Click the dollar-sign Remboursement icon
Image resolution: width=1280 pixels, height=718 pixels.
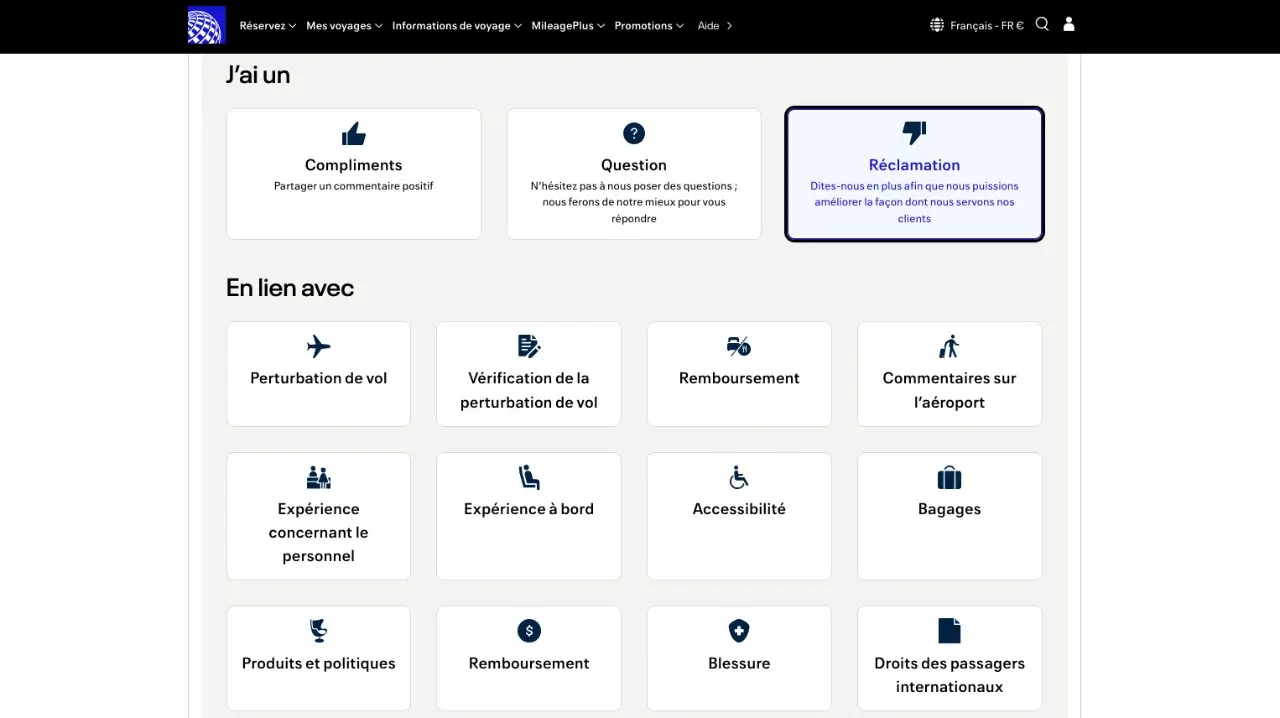pyautogui.click(x=529, y=631)
